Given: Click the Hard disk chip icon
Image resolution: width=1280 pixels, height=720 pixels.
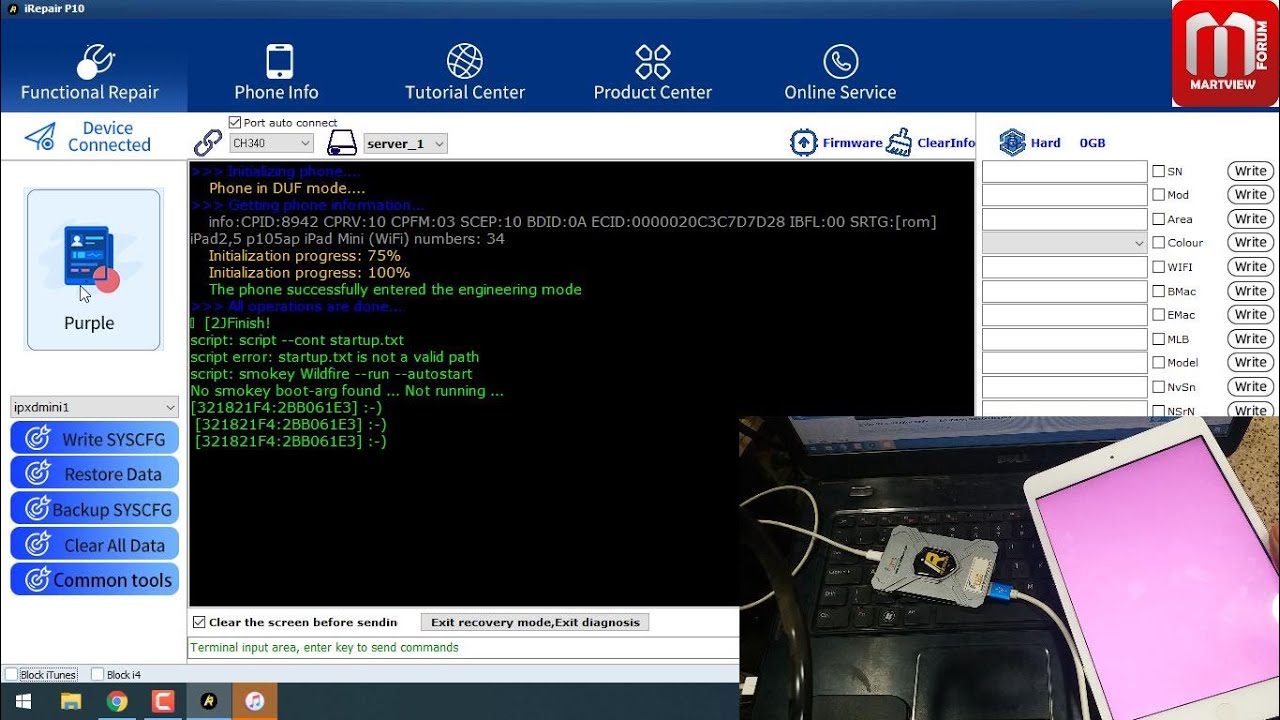Looking at the screenshot, I should (x=1012, y=142).
